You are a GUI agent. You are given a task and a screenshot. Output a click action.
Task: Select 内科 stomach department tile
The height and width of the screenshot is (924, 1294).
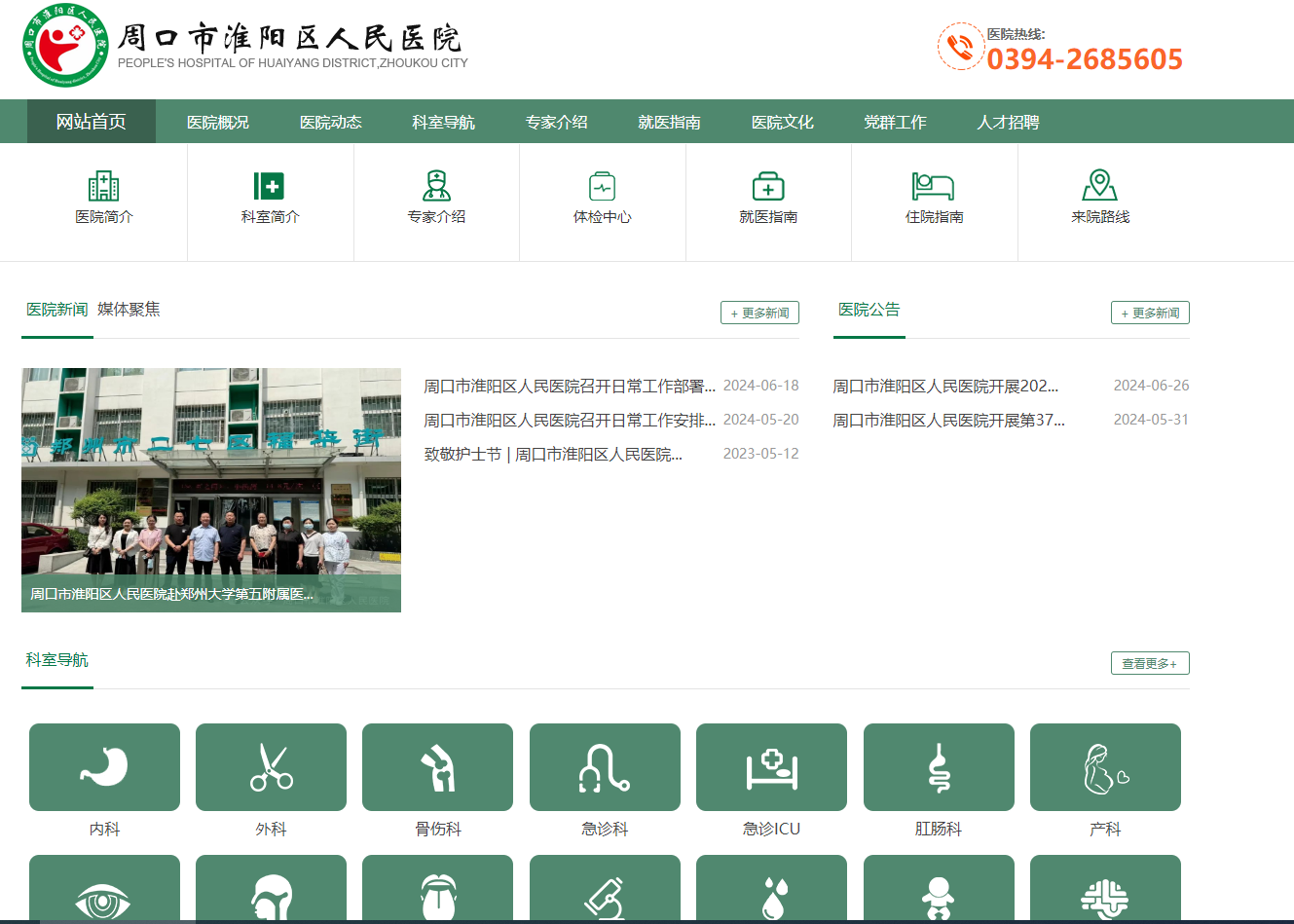point(104,767)
